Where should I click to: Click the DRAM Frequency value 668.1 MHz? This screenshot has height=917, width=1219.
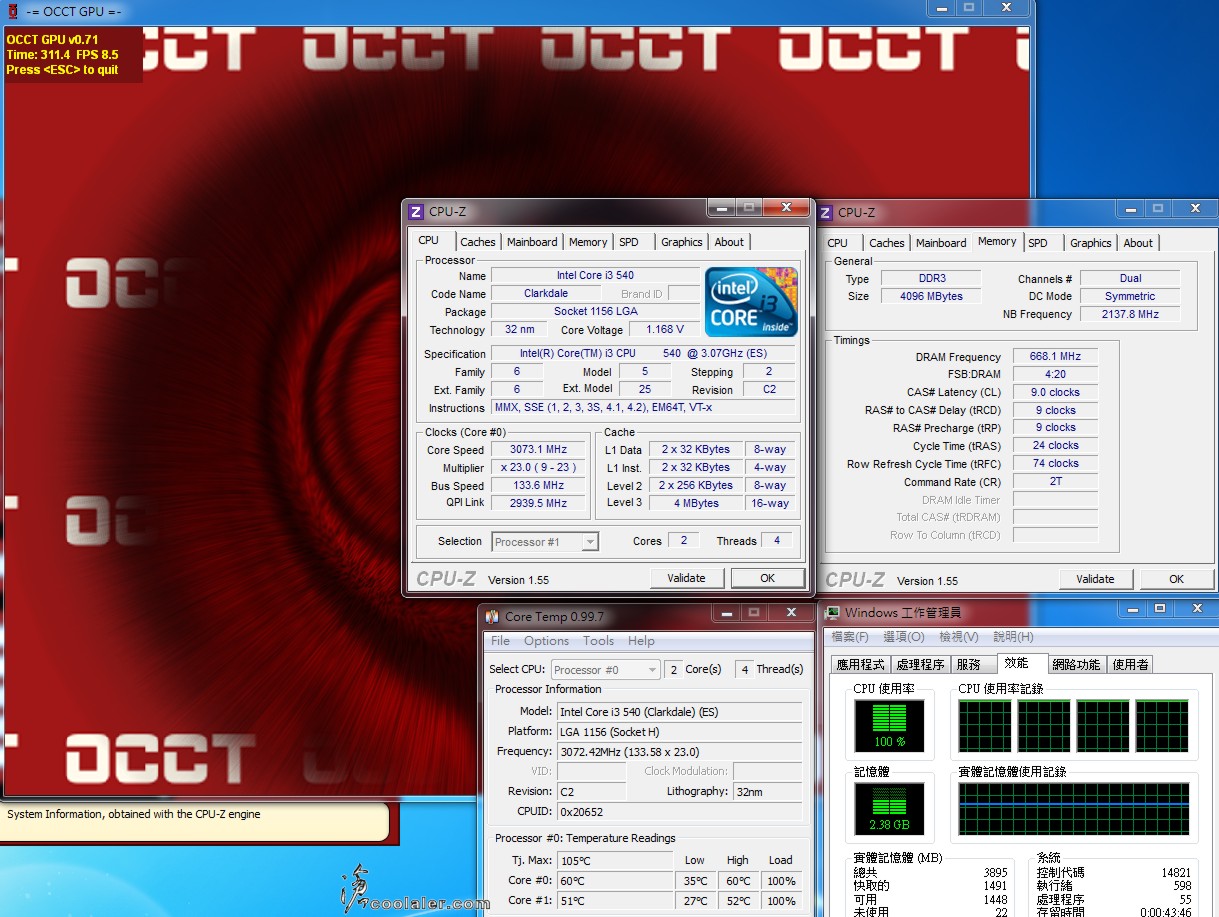click(1055, 357)
